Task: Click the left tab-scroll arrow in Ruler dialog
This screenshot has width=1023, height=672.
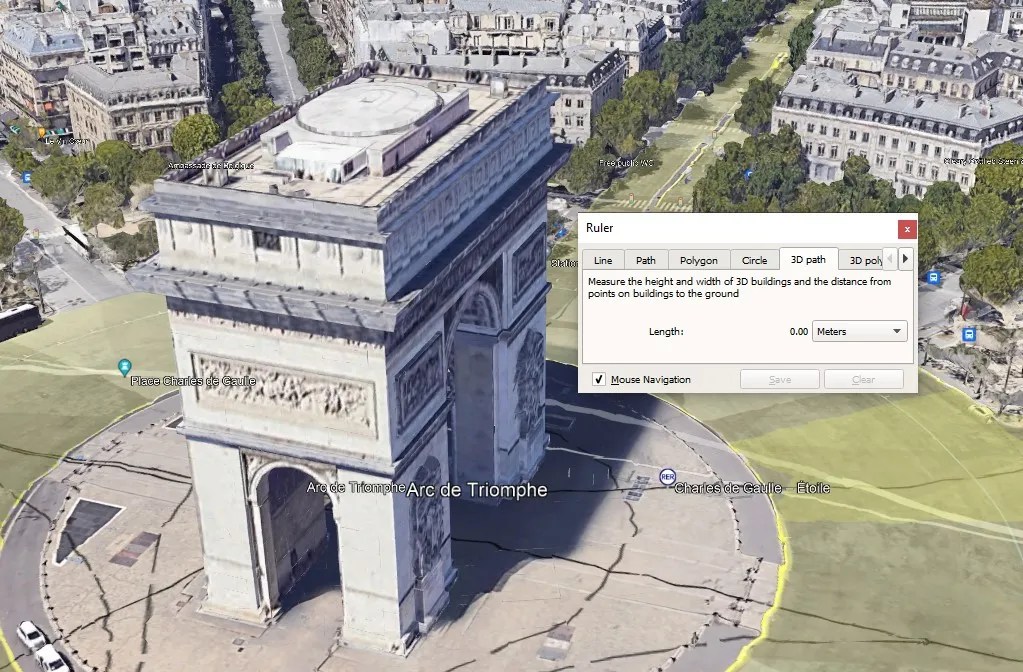Action: [891, 258]
